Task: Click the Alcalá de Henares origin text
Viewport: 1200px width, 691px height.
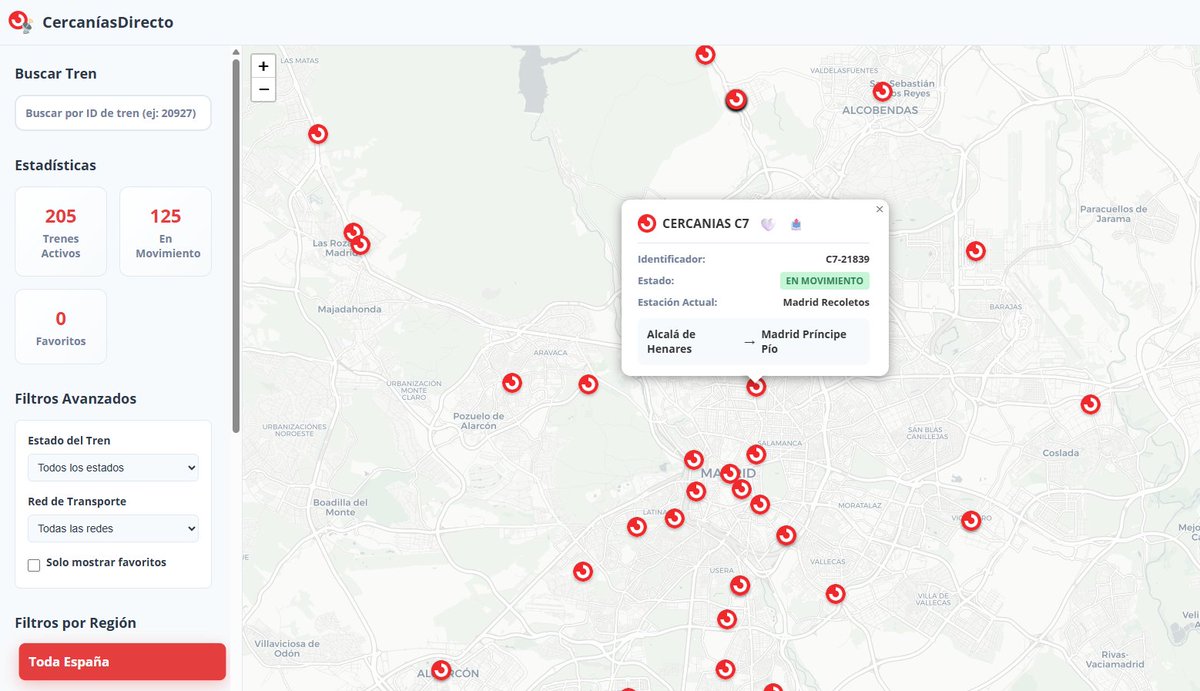Action: tap(671, 341)
